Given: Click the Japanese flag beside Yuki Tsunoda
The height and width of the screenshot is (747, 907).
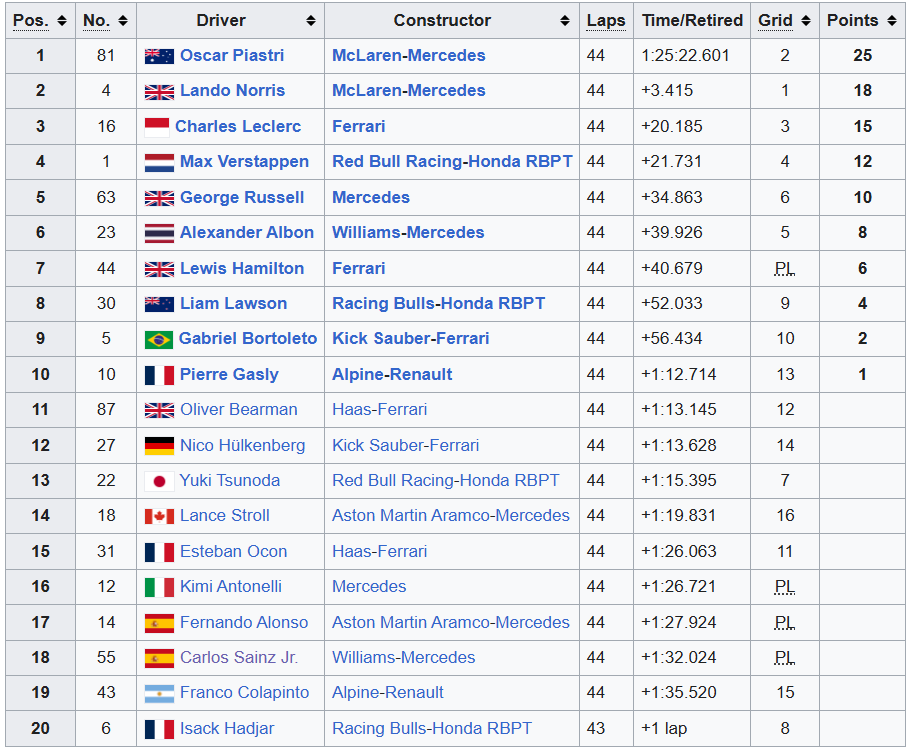Looking at the screenshot, I should point(159,481).
